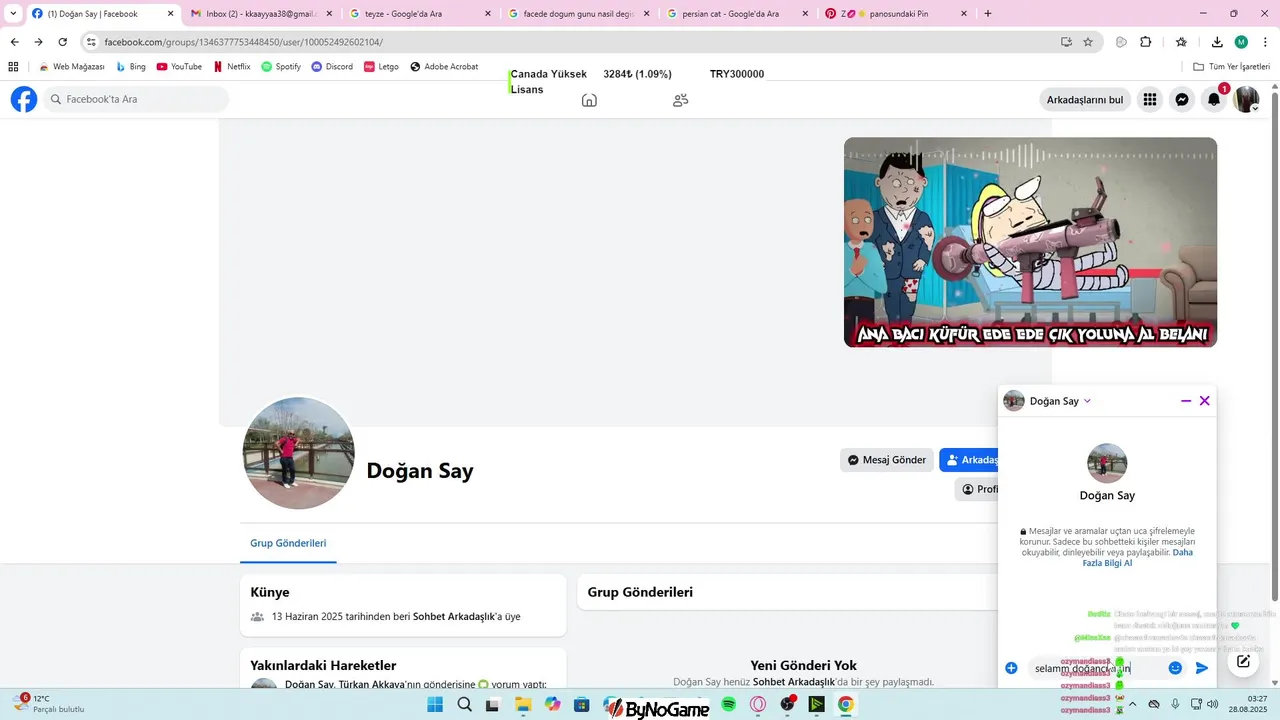
Task: Click the Arkadaşlarını bul button
Action: click(x=1085, y=99)
